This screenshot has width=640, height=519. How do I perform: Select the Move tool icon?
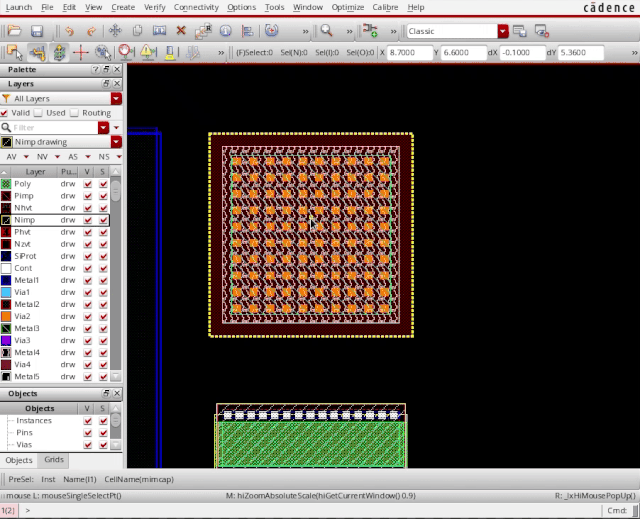(x=114, y=31)
